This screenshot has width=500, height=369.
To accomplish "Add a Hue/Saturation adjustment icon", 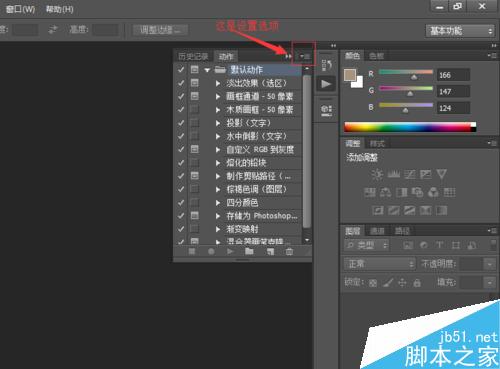I will click(370, 192).
